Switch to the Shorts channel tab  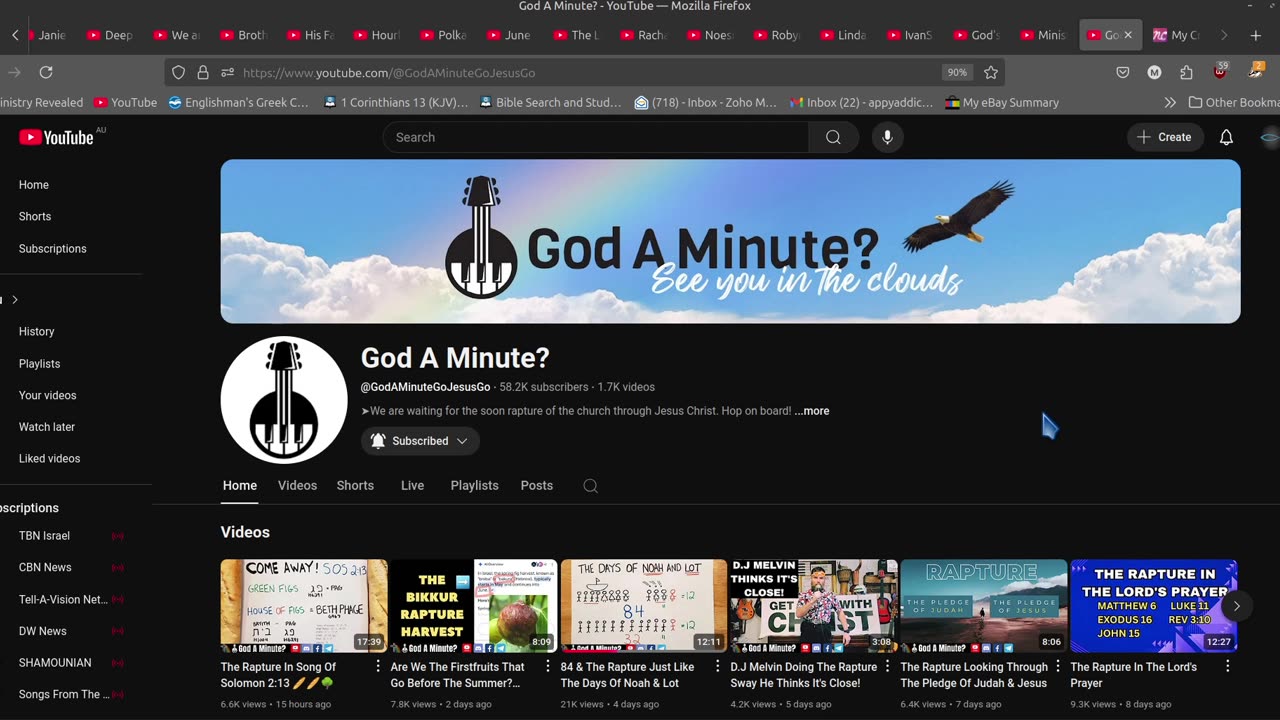[355, 485]
